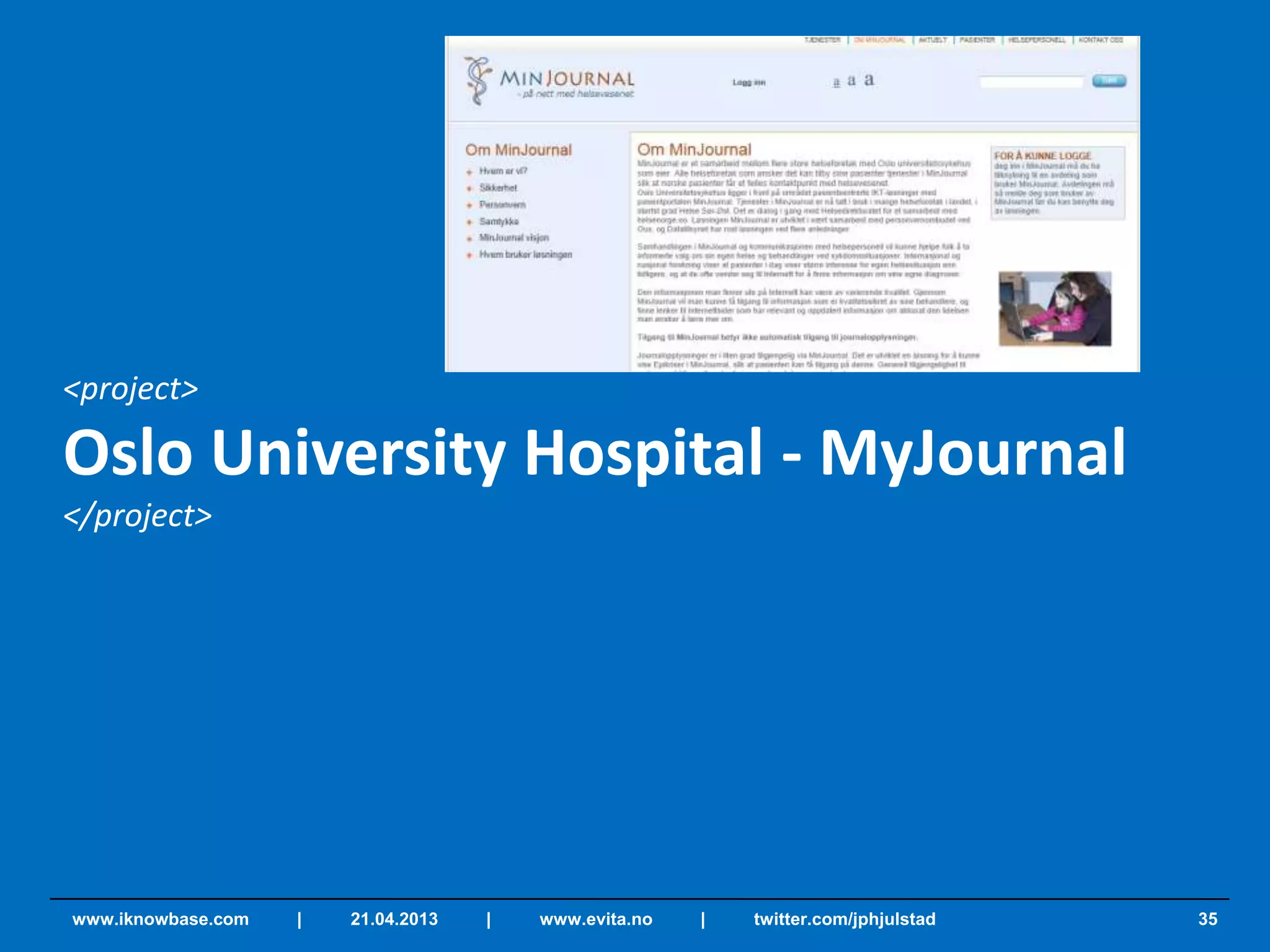Open the Pasienter menu item
This screenshot has height=952, width=1270.
(x=977, y=40)
